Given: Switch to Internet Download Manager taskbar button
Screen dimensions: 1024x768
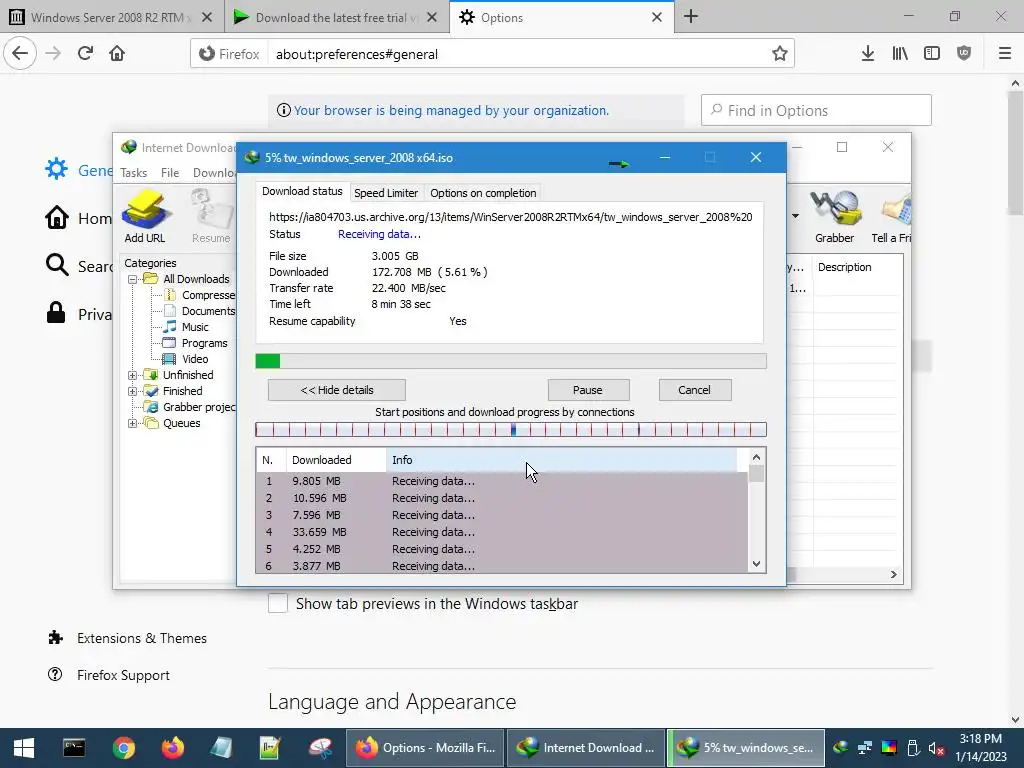Looking at the screenshot, I should pyautogui.click(x=586, y=748).
